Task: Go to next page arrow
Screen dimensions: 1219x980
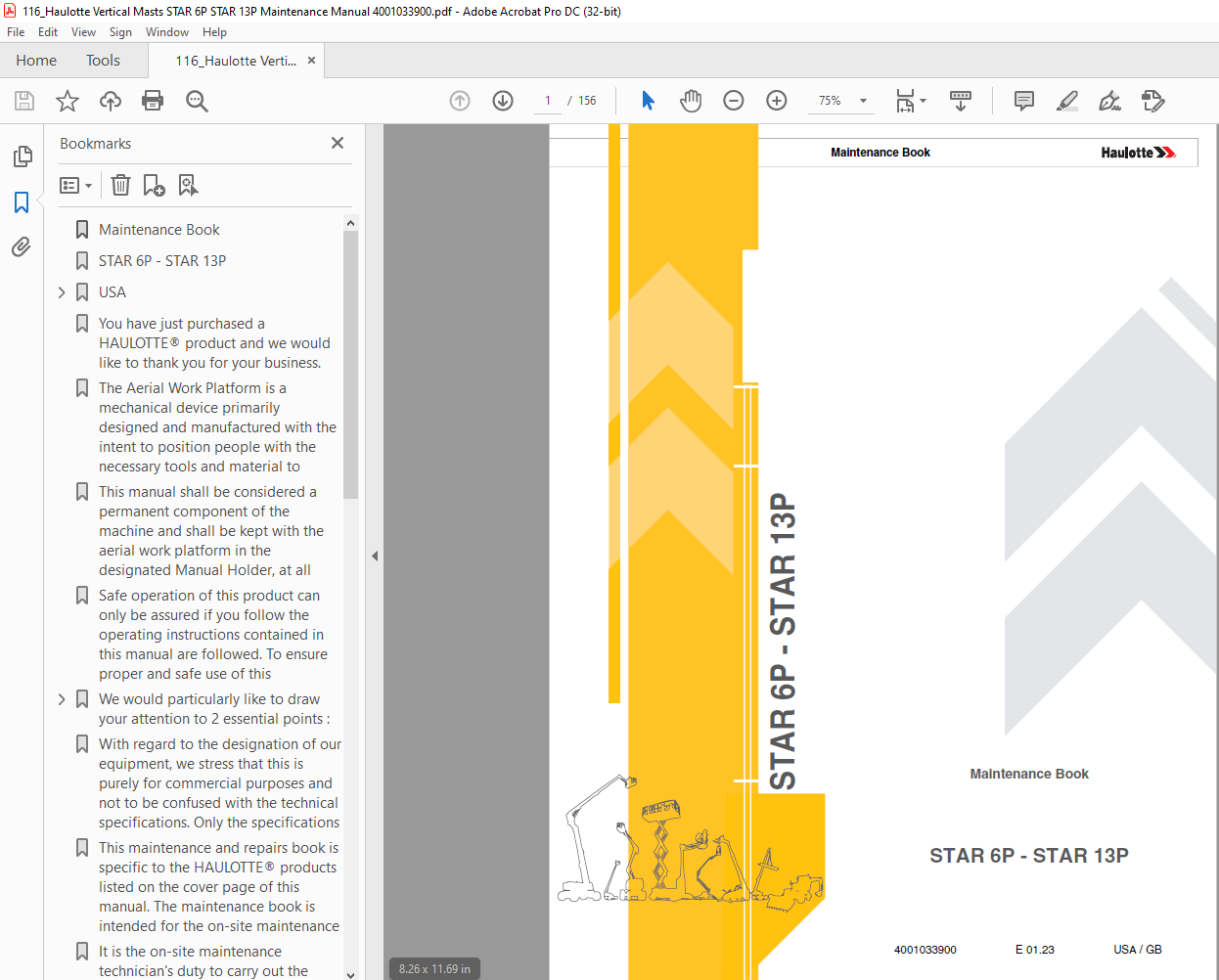Action: [x=503, y=101]
